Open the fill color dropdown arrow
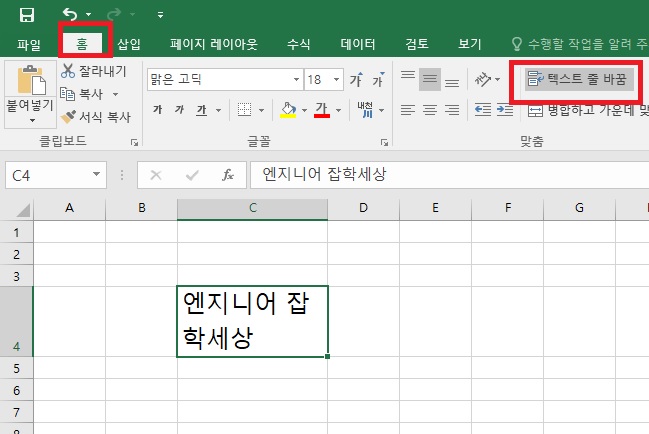The width and height of the screenshot is (649, 434). [305, 110]
